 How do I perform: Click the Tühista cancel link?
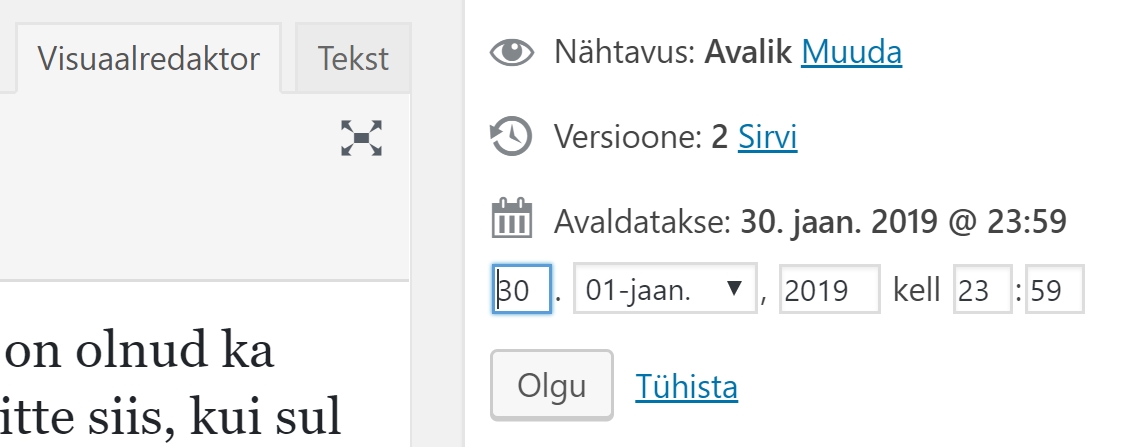pos(686,387)
